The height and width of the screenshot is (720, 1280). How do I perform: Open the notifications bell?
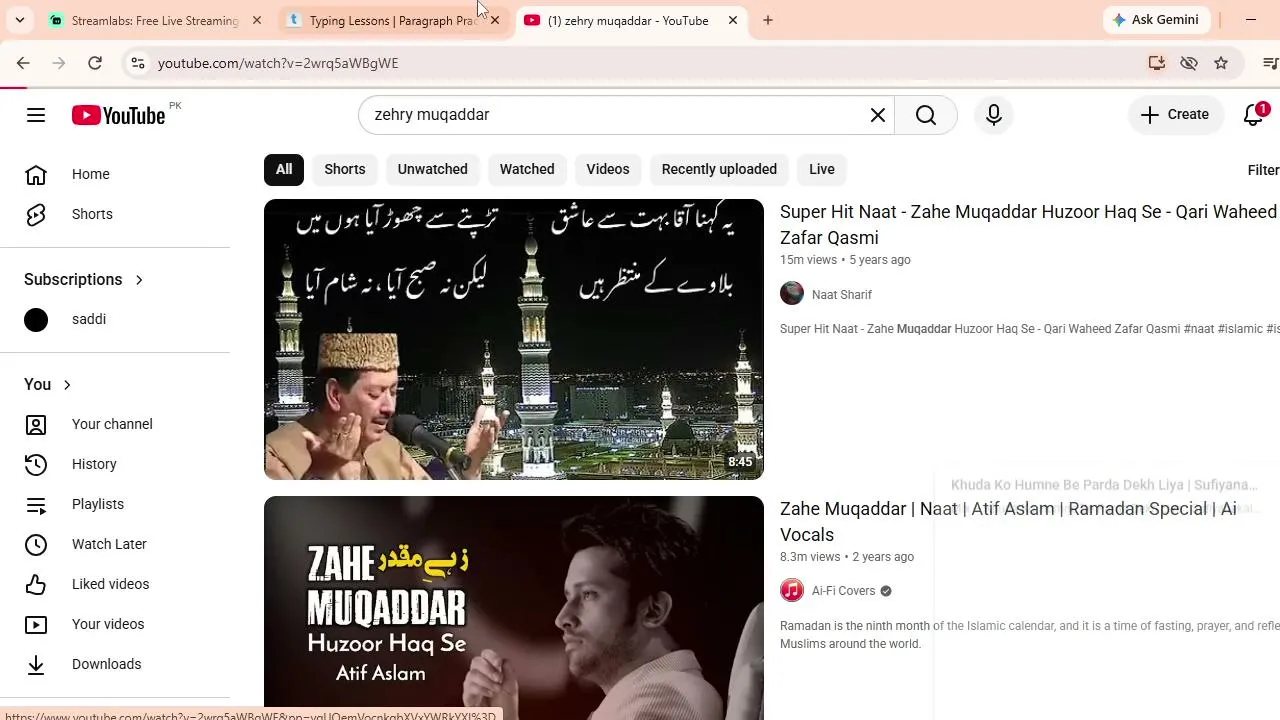click(1254, 114)
